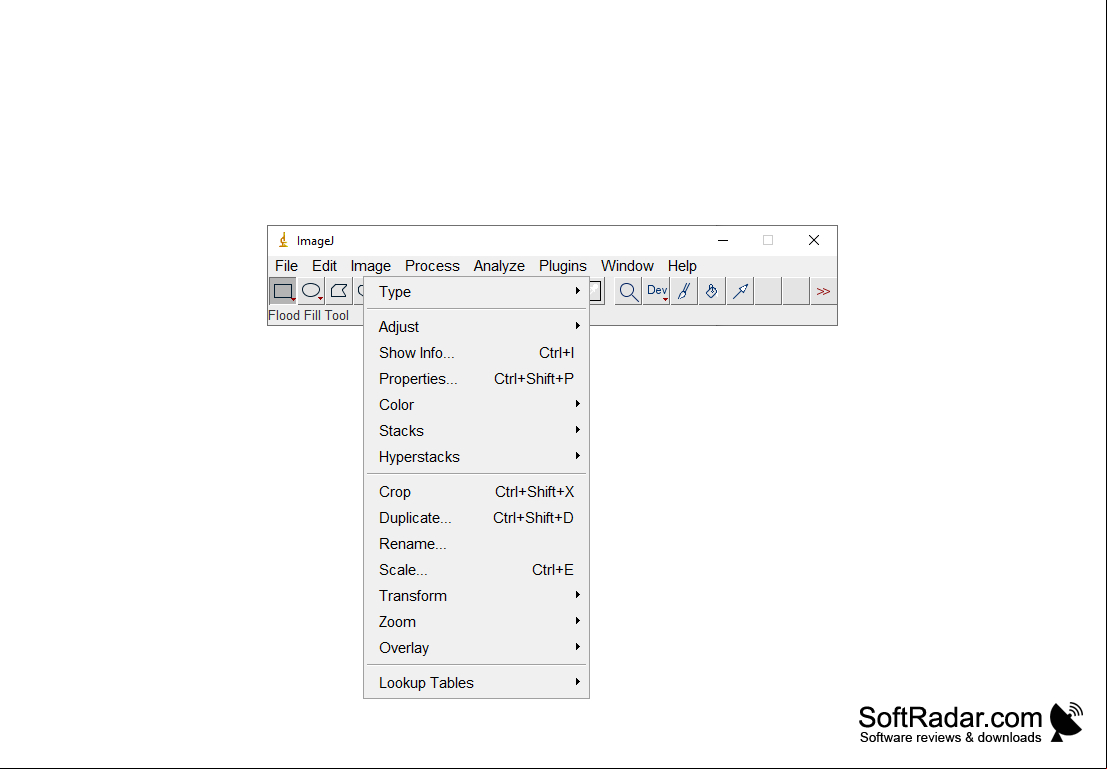The height and width of the screenshot is (769, 1107).
Task: Open the Help menu
Action: click(x=682, y=266)
